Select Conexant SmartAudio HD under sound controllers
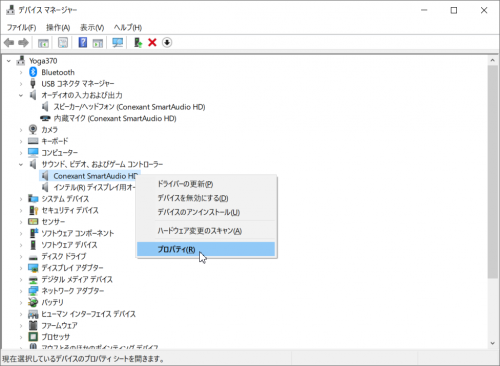The width and height of the screenshot is (500, 366). 96,176
